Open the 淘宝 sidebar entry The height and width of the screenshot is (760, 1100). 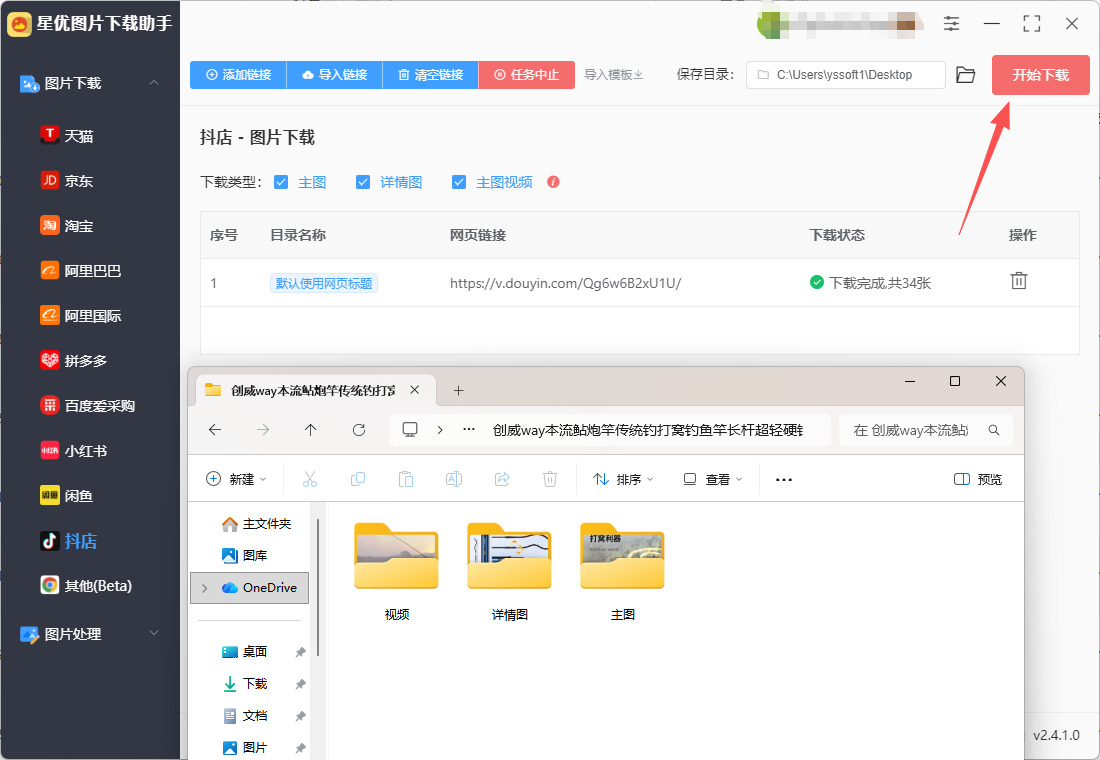click(67, 225)
